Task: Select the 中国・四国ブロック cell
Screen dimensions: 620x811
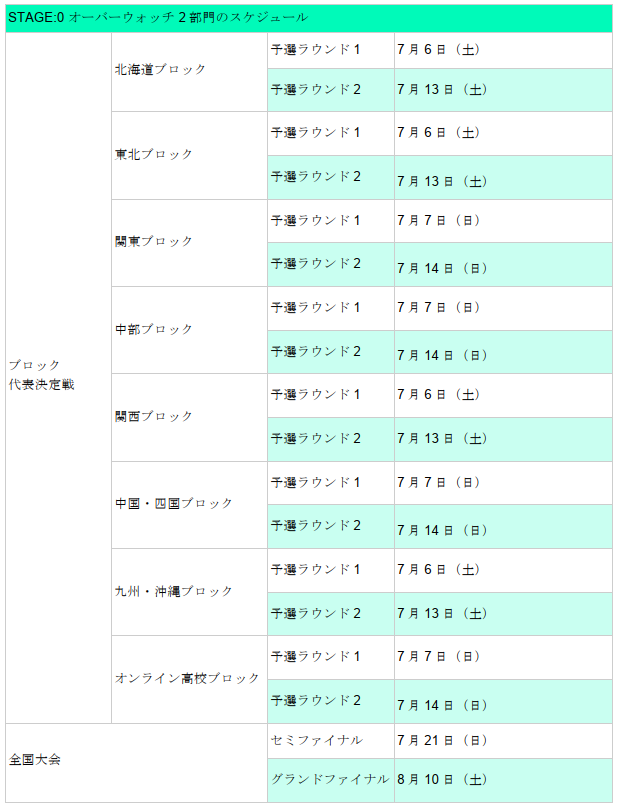Action: [189, 505]
